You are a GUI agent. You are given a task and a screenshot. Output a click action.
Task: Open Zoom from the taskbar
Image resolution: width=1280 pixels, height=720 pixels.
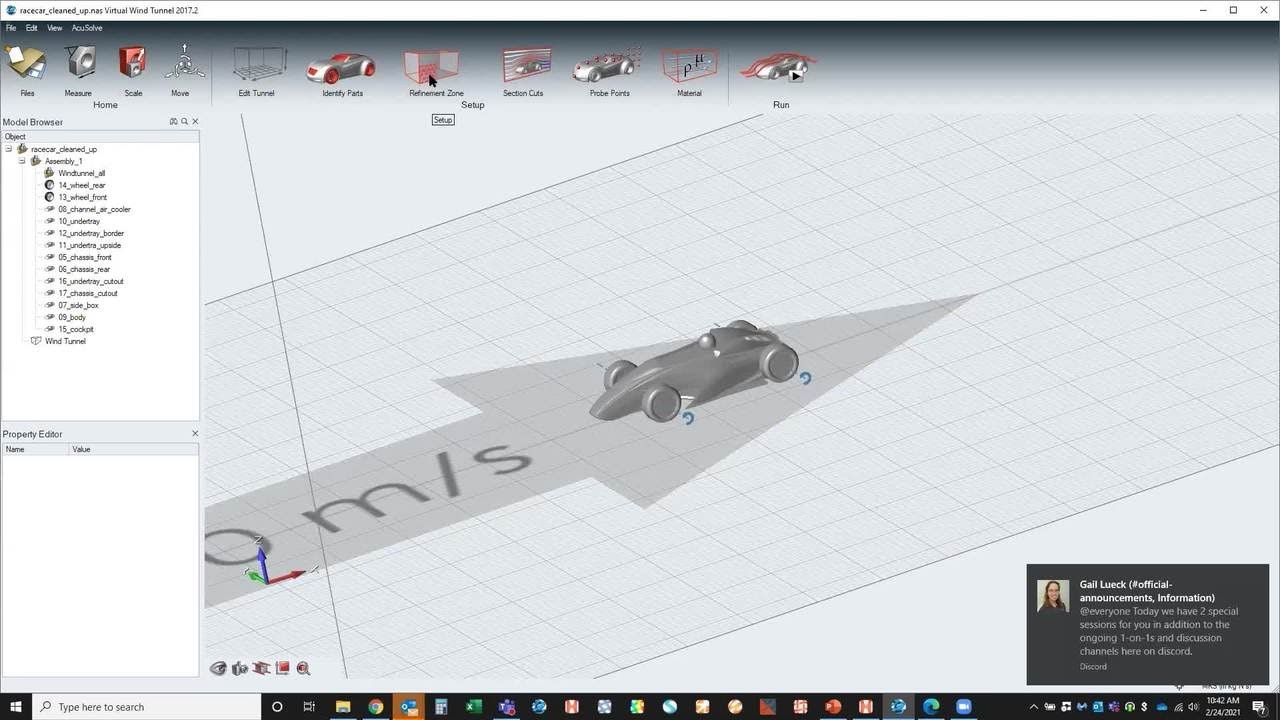[x=964, y=706]
